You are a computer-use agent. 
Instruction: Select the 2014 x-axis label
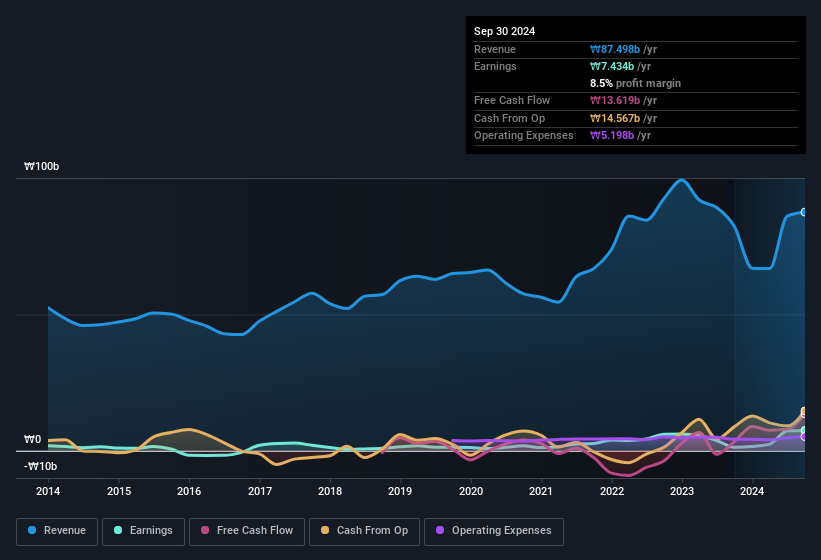(x=48, y=491)
